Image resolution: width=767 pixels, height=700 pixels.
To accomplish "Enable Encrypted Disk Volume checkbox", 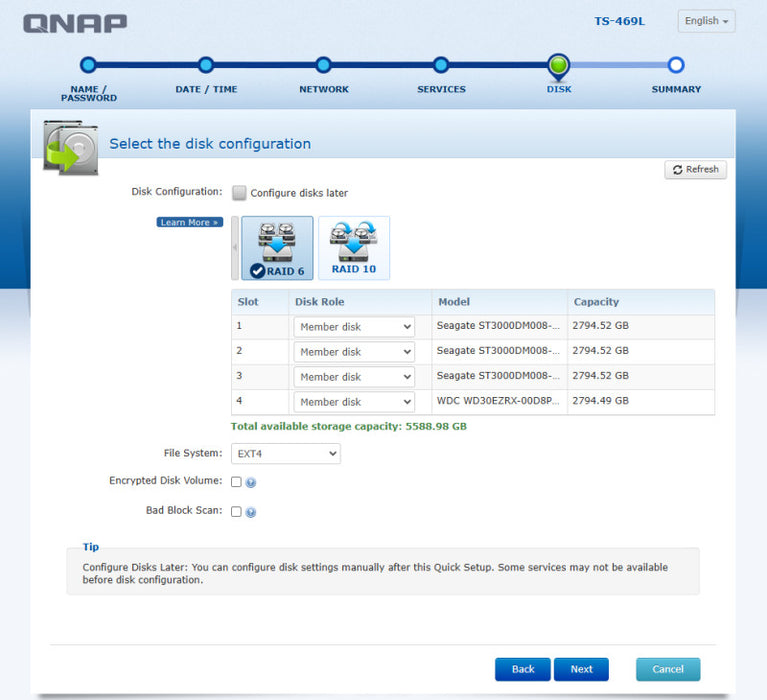I will [x=236, y=482].
